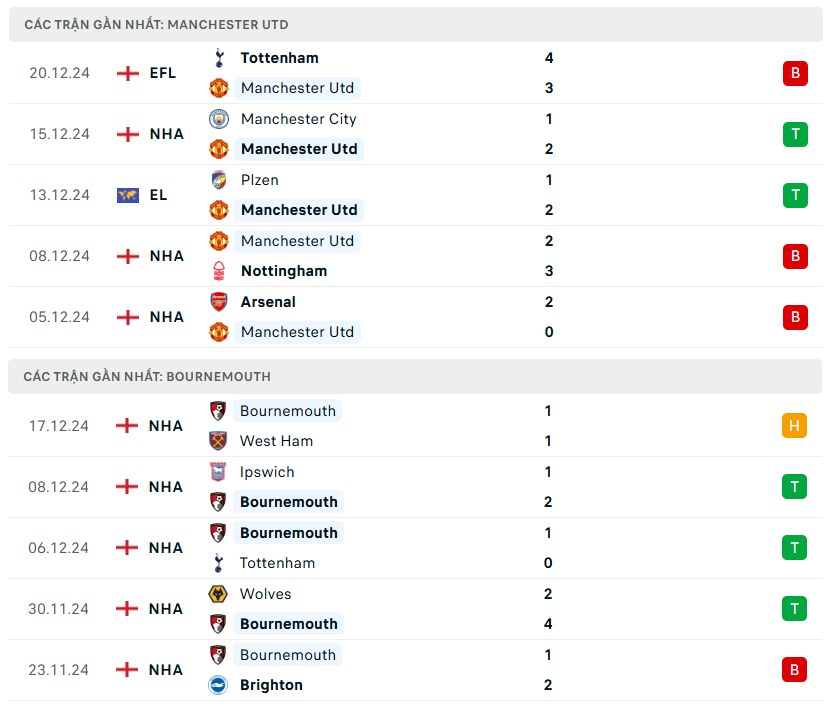
Task: Click the Arsenal club crest icon
Action: point(219,302)
